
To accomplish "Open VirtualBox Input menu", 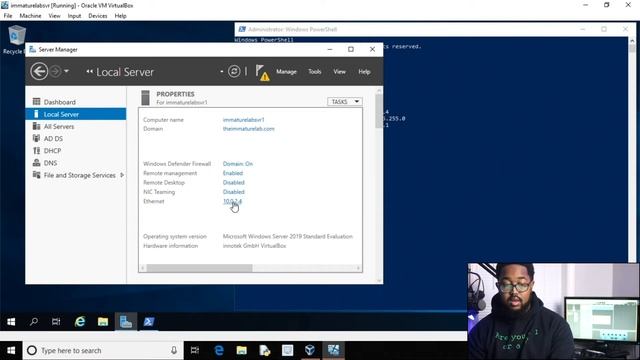I will [74, 16].
